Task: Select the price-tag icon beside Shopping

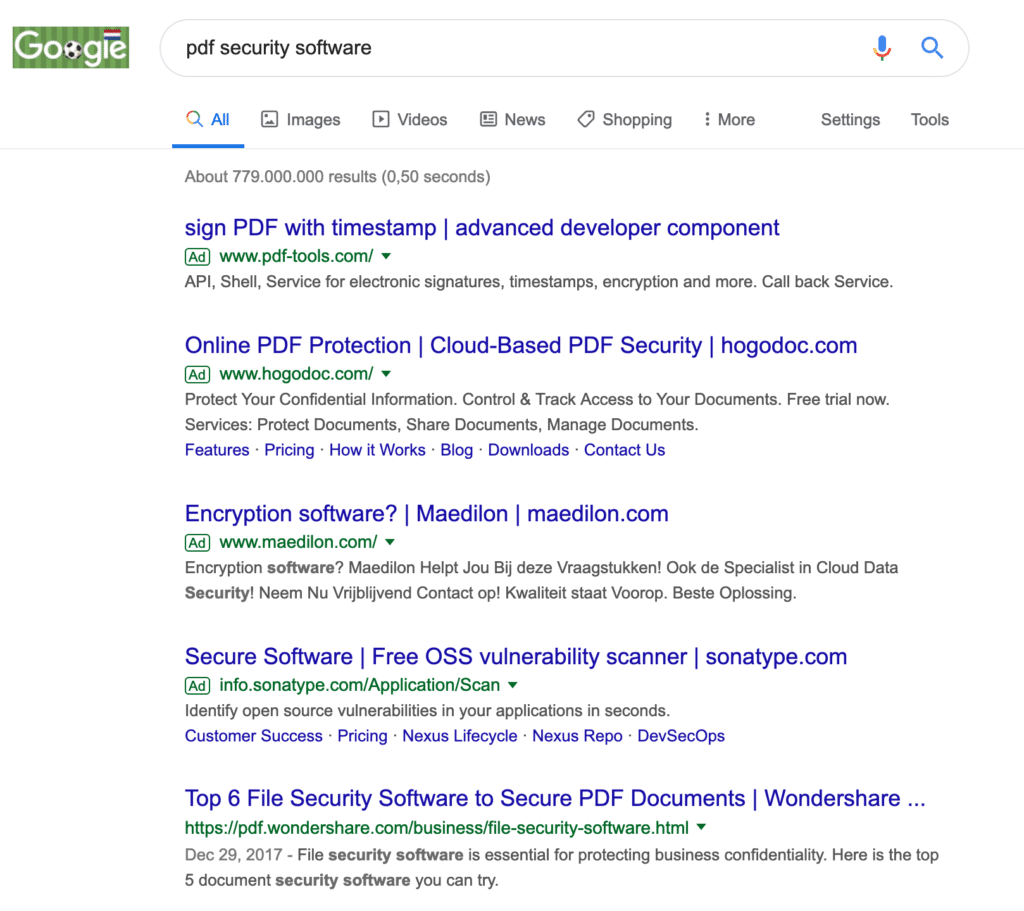Action: 585,119
